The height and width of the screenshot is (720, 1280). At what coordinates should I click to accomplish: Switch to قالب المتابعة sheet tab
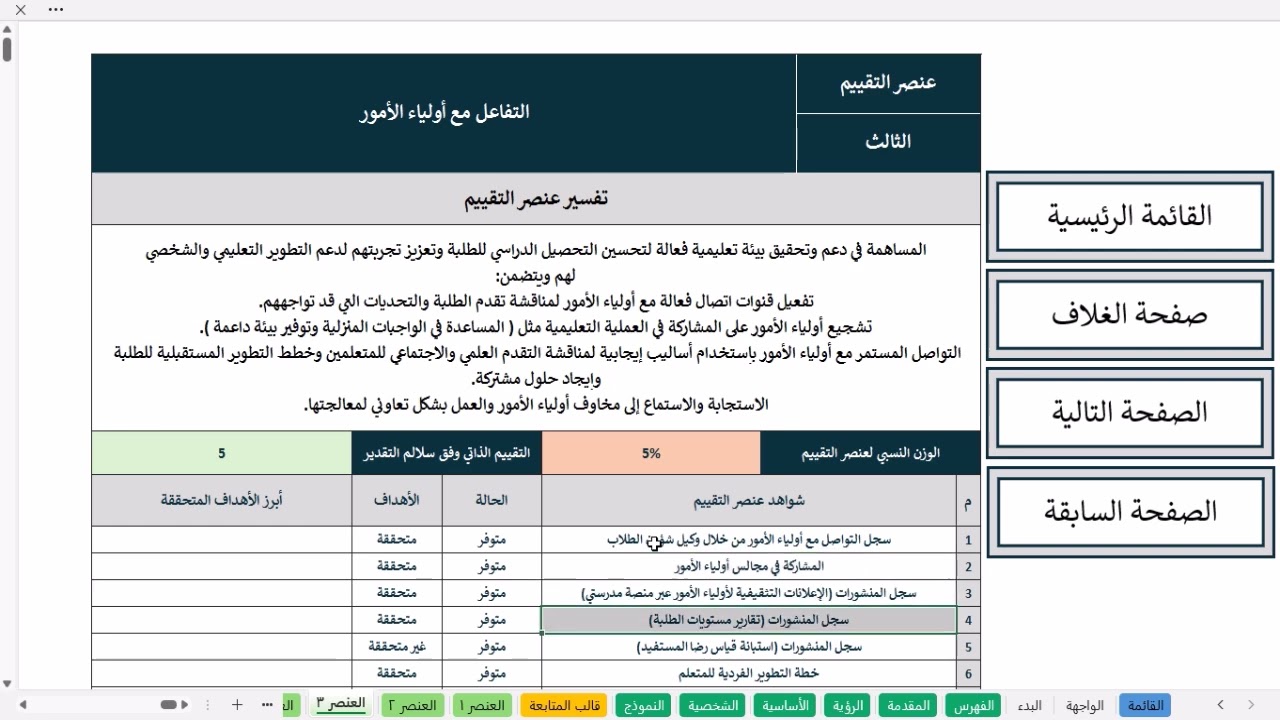pyautogui.click(x=563, y=705)
